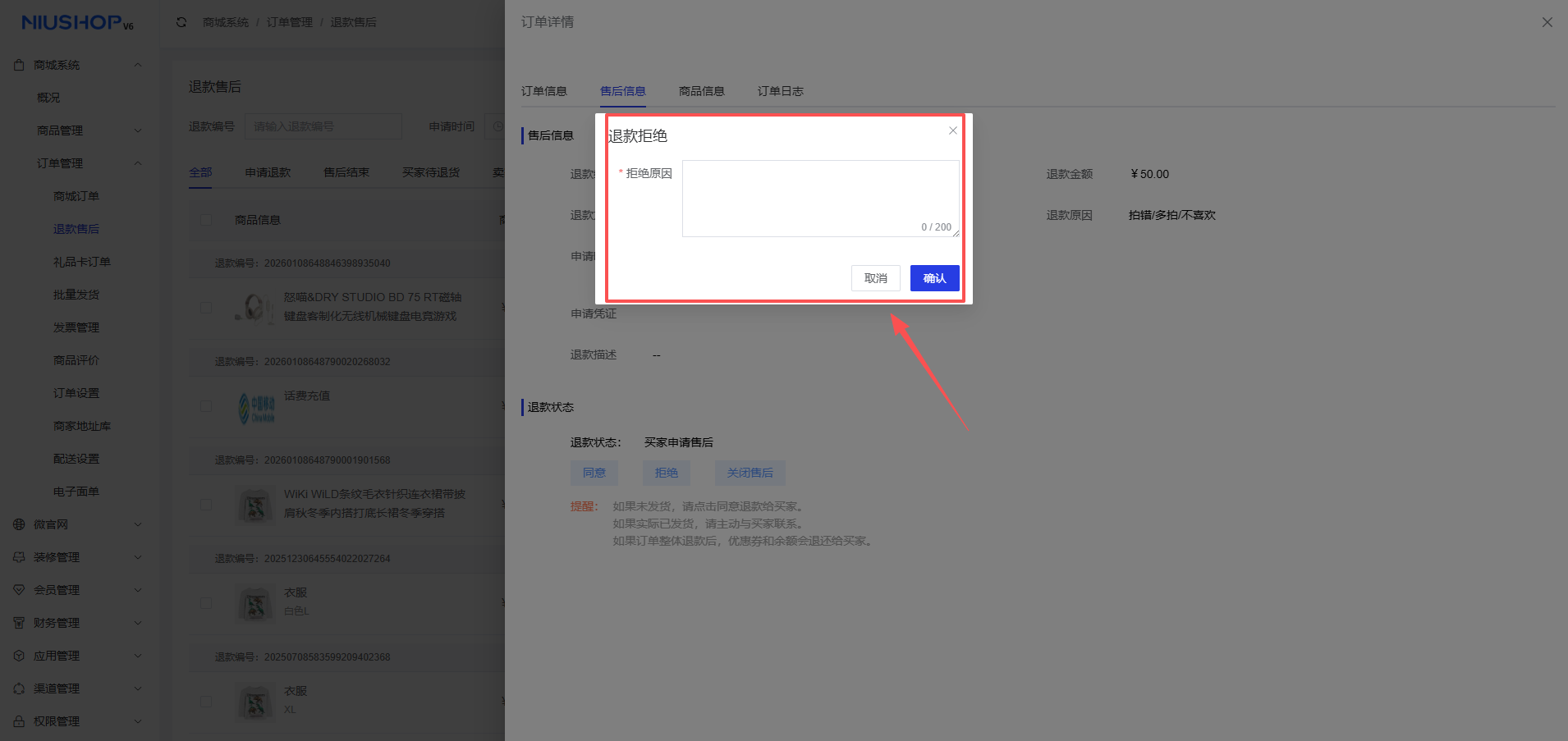
Task: Click the 确认 confirm button in the rejection dialog
Action: pos(933,278)
